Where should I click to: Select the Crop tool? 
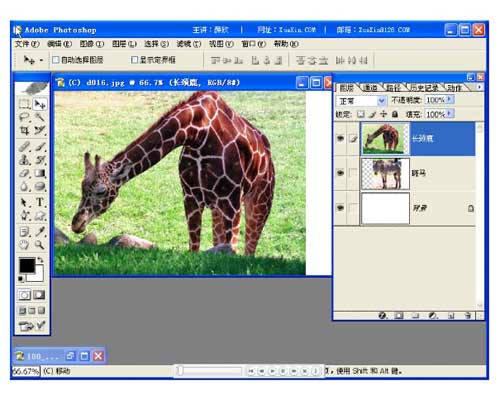click(x=25, y=130)
